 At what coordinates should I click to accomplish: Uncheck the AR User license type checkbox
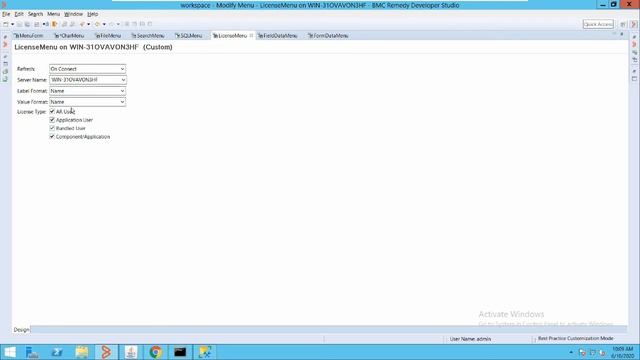coord(52,111)
